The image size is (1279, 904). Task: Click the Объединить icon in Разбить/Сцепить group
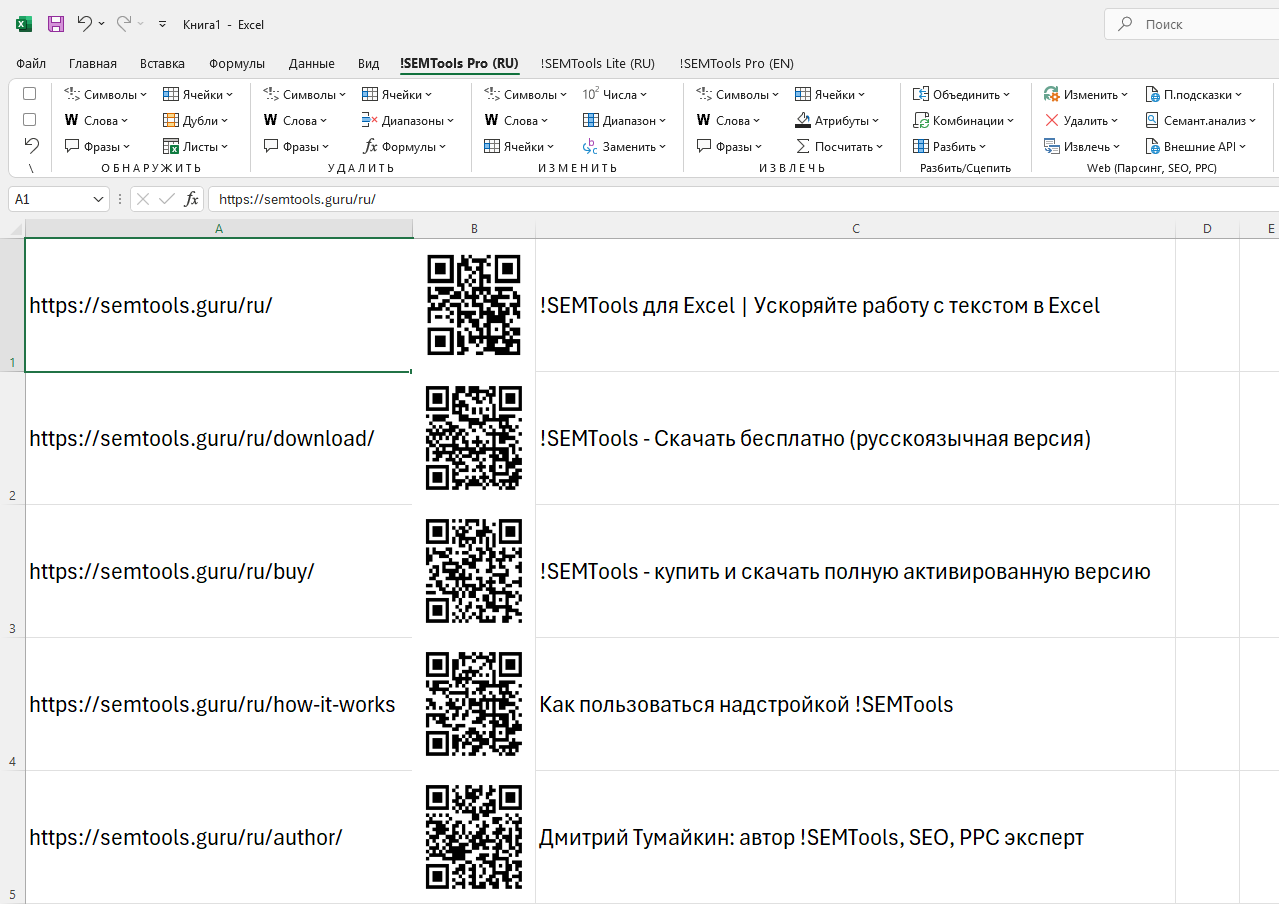958,94
